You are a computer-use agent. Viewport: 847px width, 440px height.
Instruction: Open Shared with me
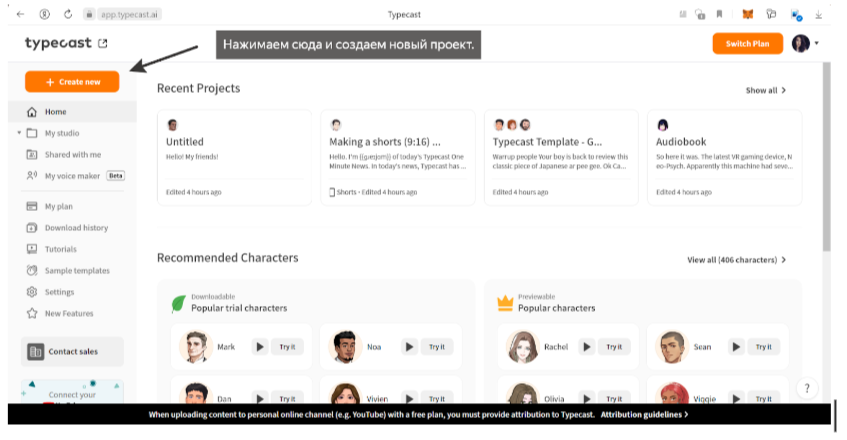coord(72,154)
